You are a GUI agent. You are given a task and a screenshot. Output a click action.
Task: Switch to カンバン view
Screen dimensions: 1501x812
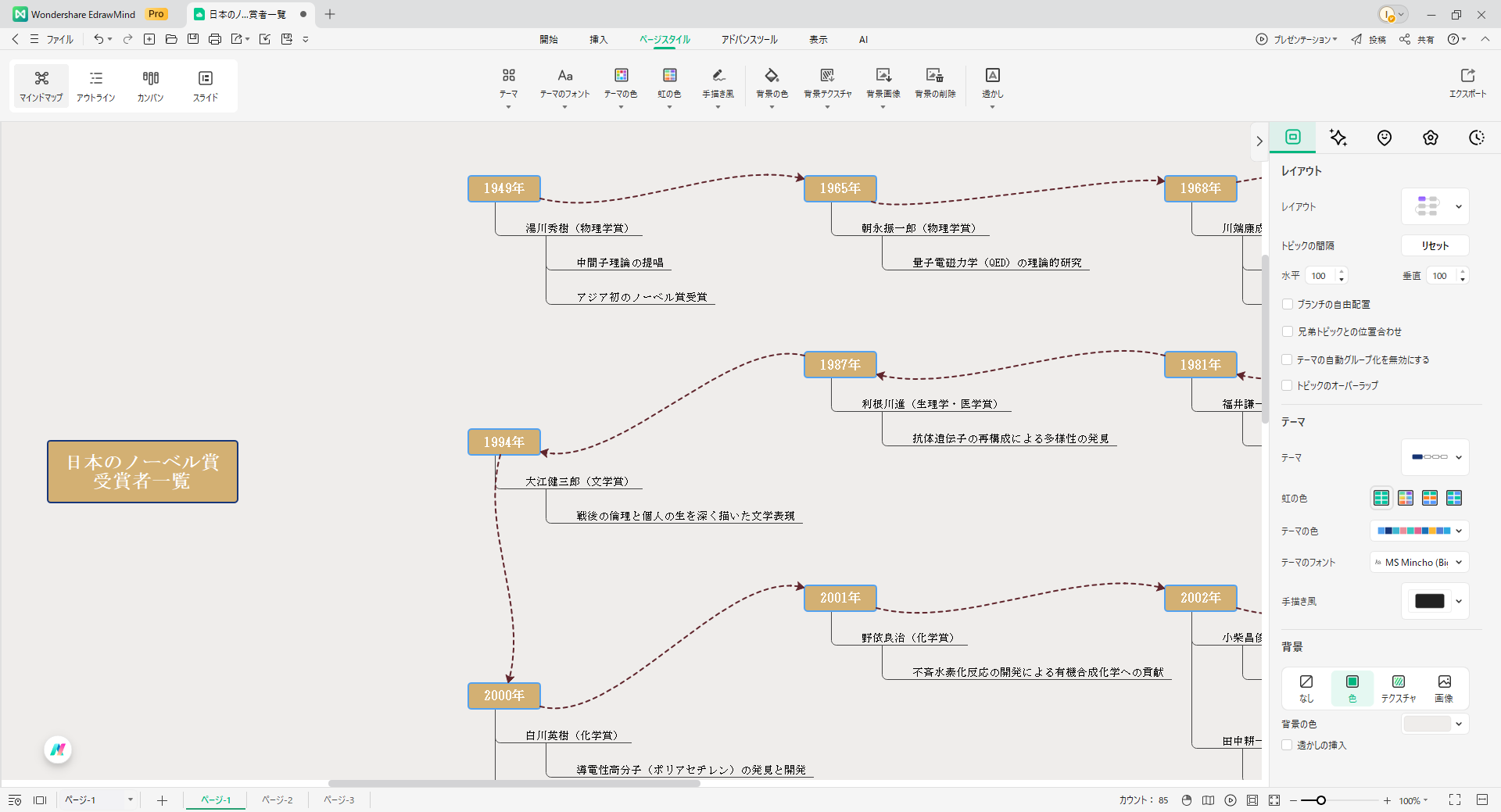[151, 85]
